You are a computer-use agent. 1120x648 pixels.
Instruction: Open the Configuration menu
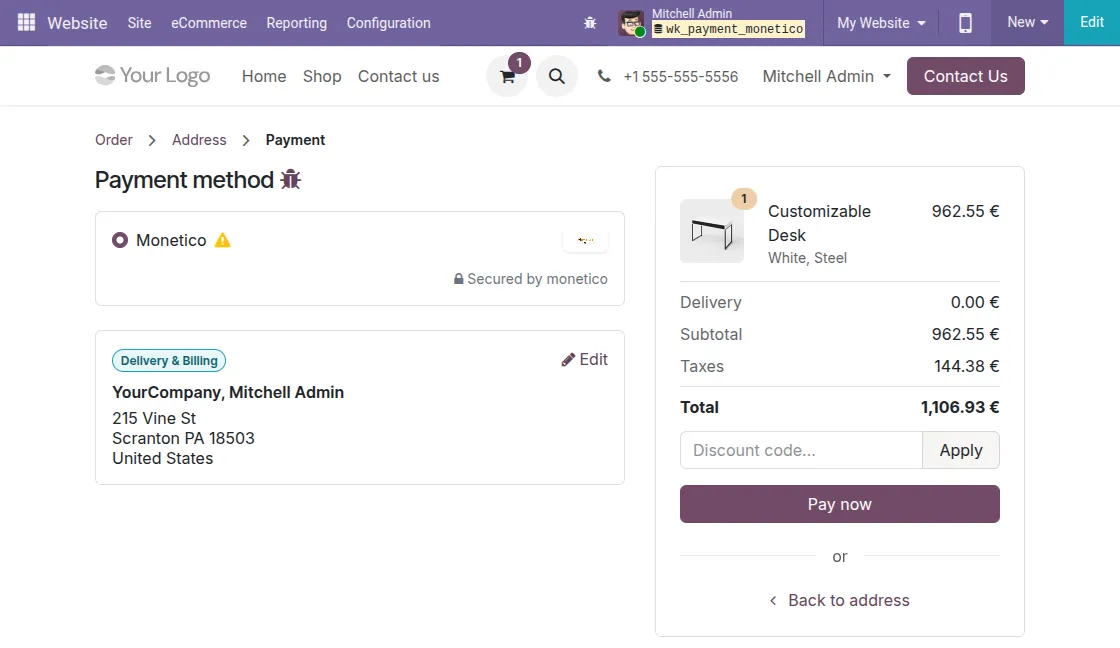(389, 23)
